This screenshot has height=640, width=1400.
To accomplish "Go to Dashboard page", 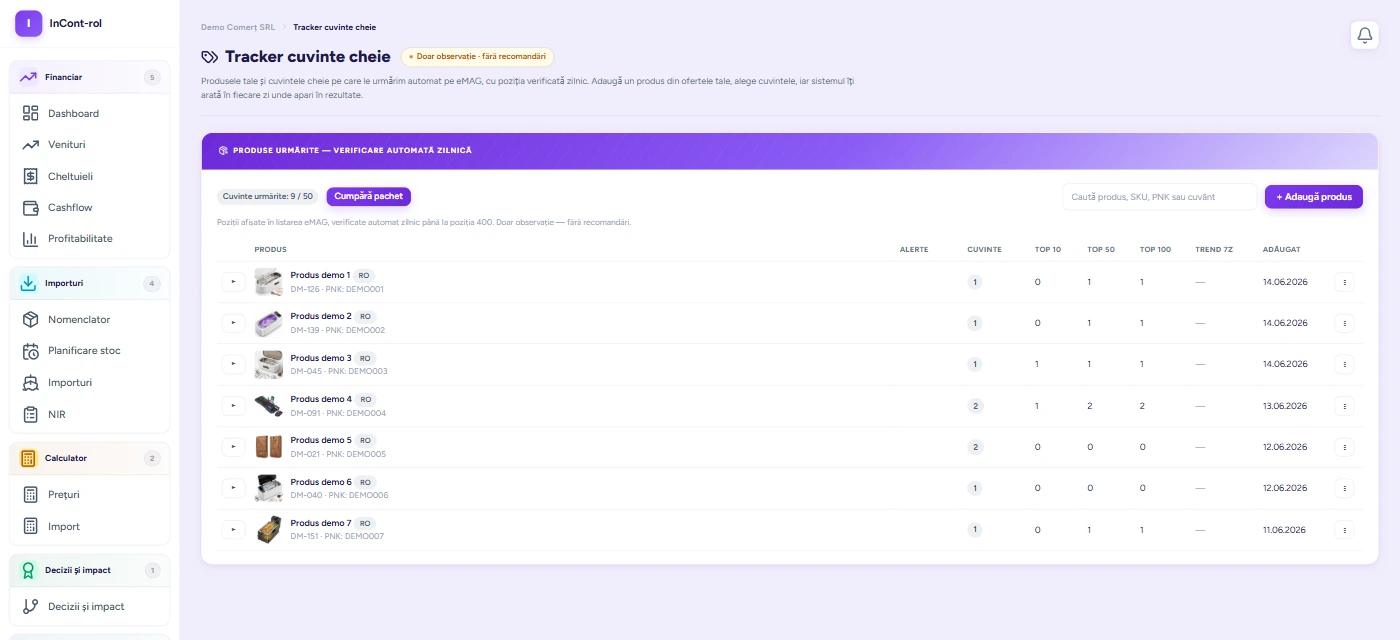I will (x=90, y=113).
